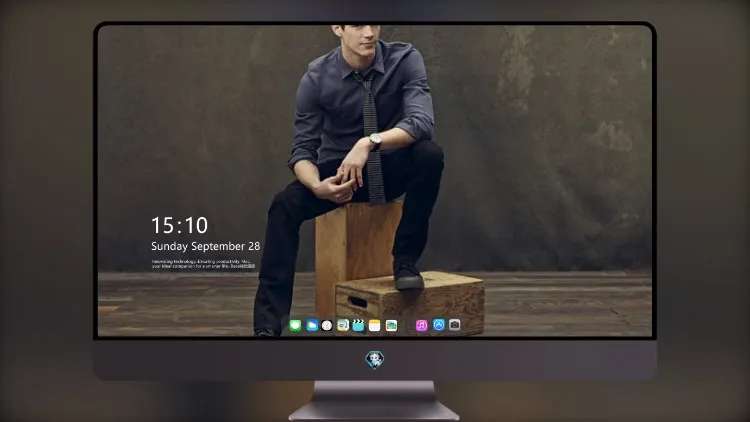Click the 15:10 clock widget
750x422 pixels.
coord(179,225)
